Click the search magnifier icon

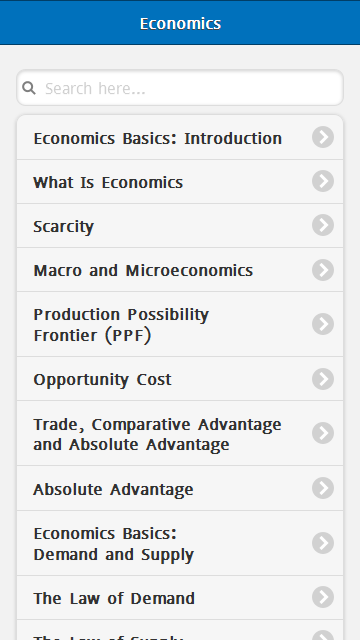point(29,87)
